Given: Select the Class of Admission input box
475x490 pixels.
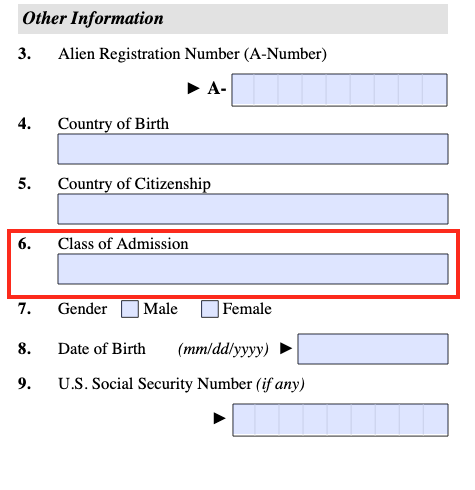Looking at the screenshot, I should point(253,269).
